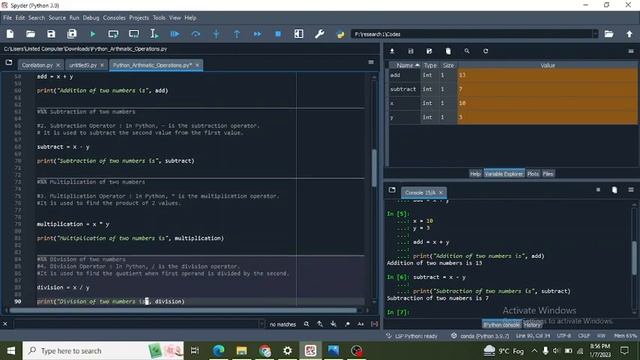Open Microsoft Edge from taskbar

218,351
